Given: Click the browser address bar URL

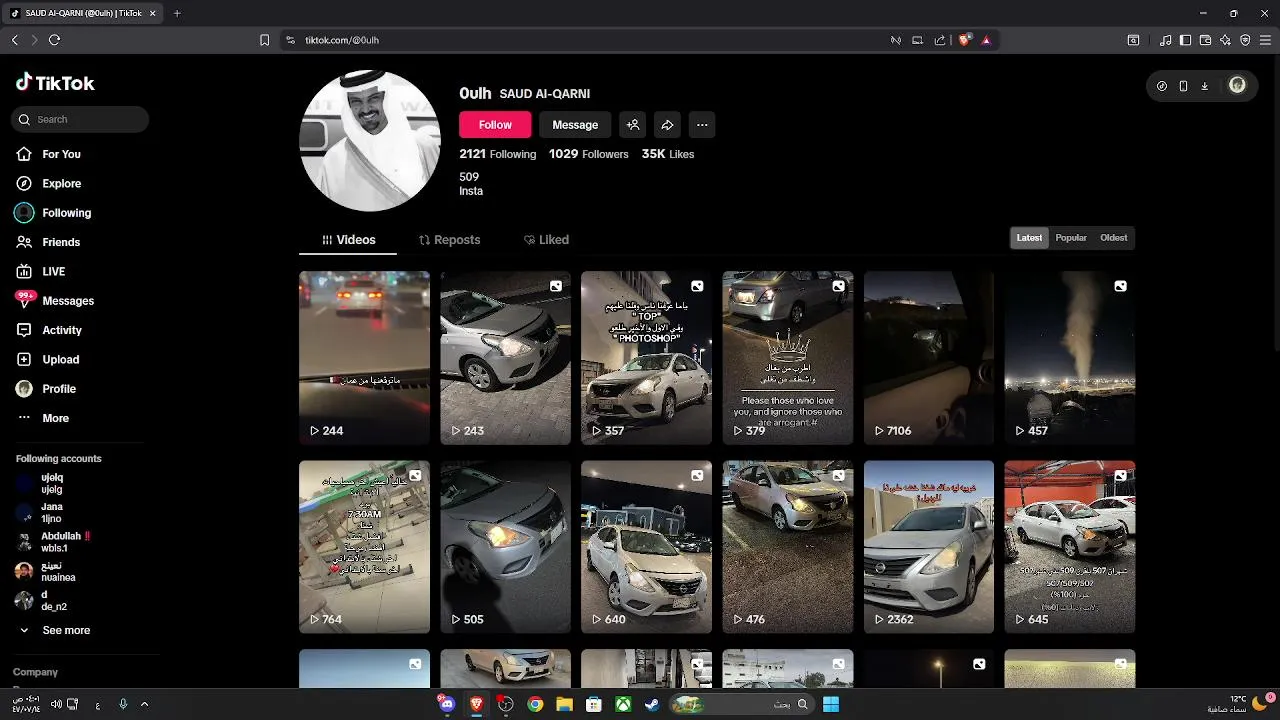Looking at the screenshot, I should tap(342, 40).
